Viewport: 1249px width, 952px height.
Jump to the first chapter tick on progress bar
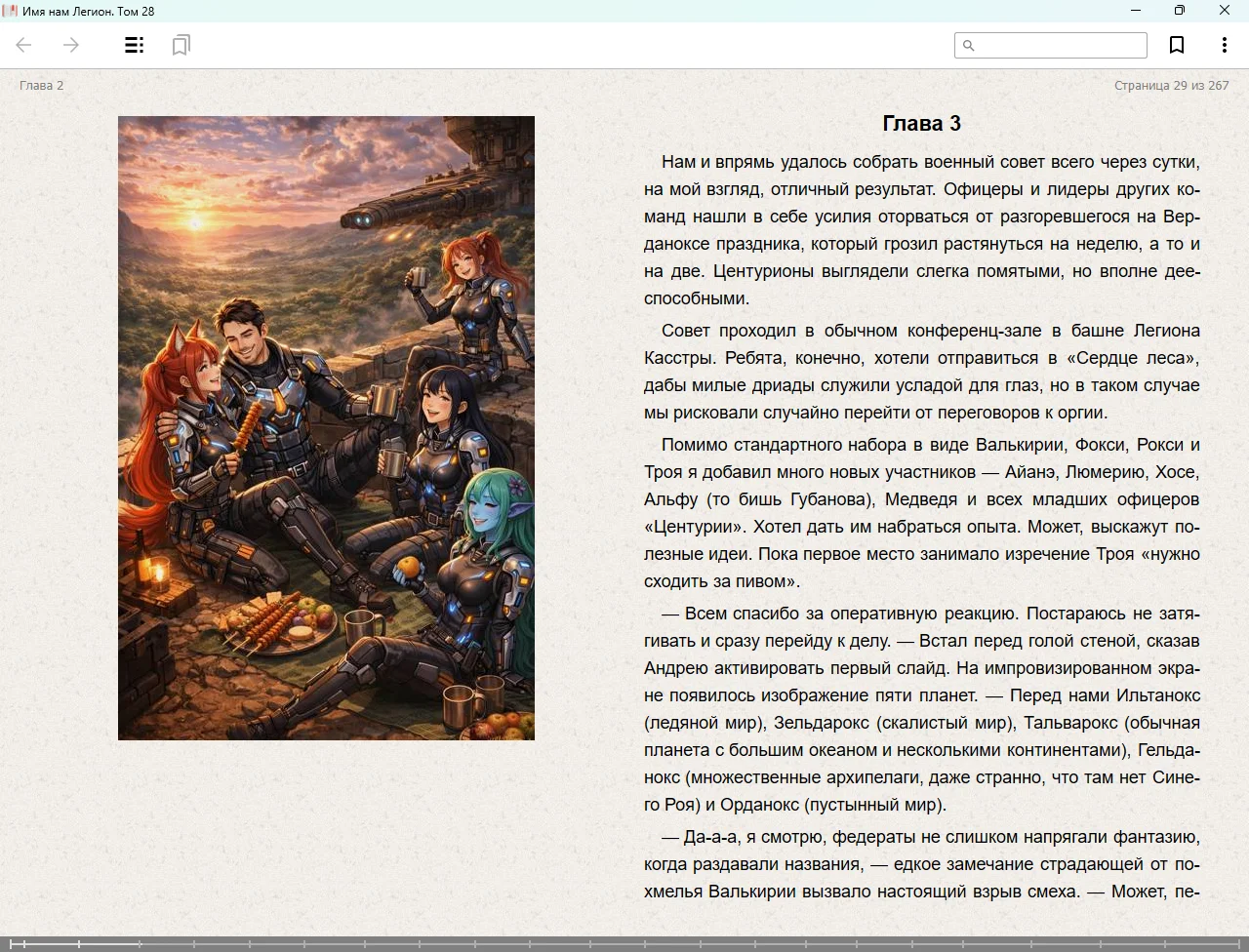coord(23,943)
